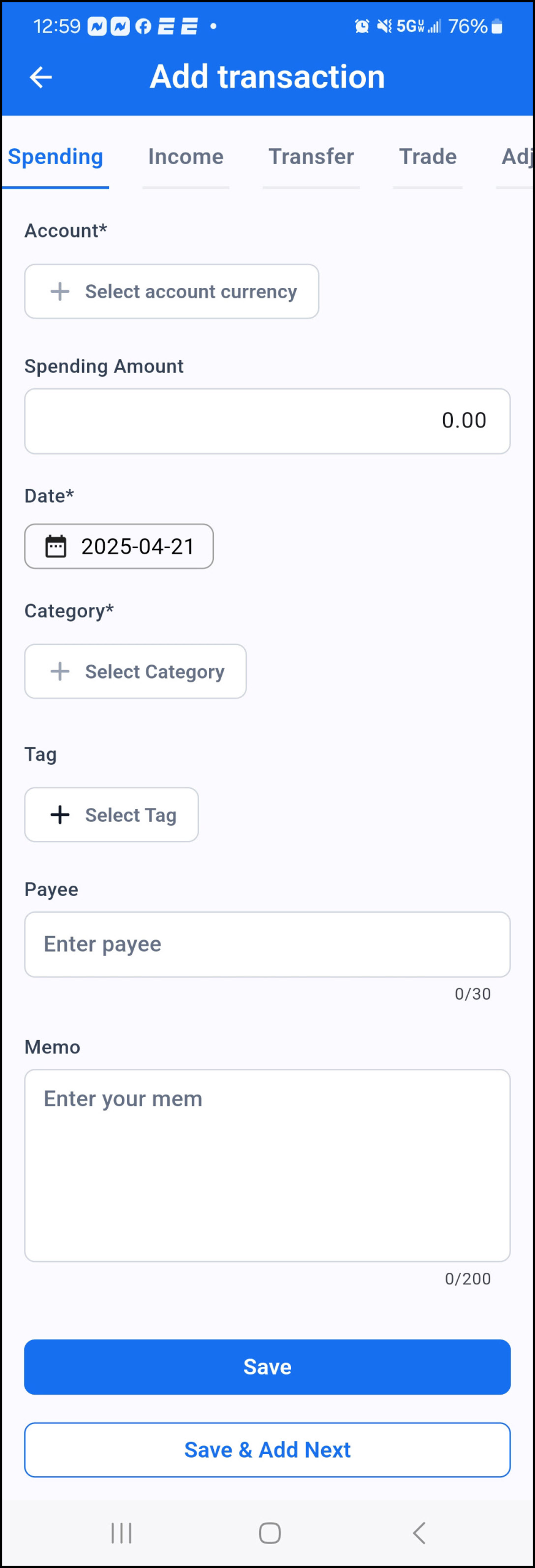Focus the Spending Amount field
535x1568 pixels.
267,421
